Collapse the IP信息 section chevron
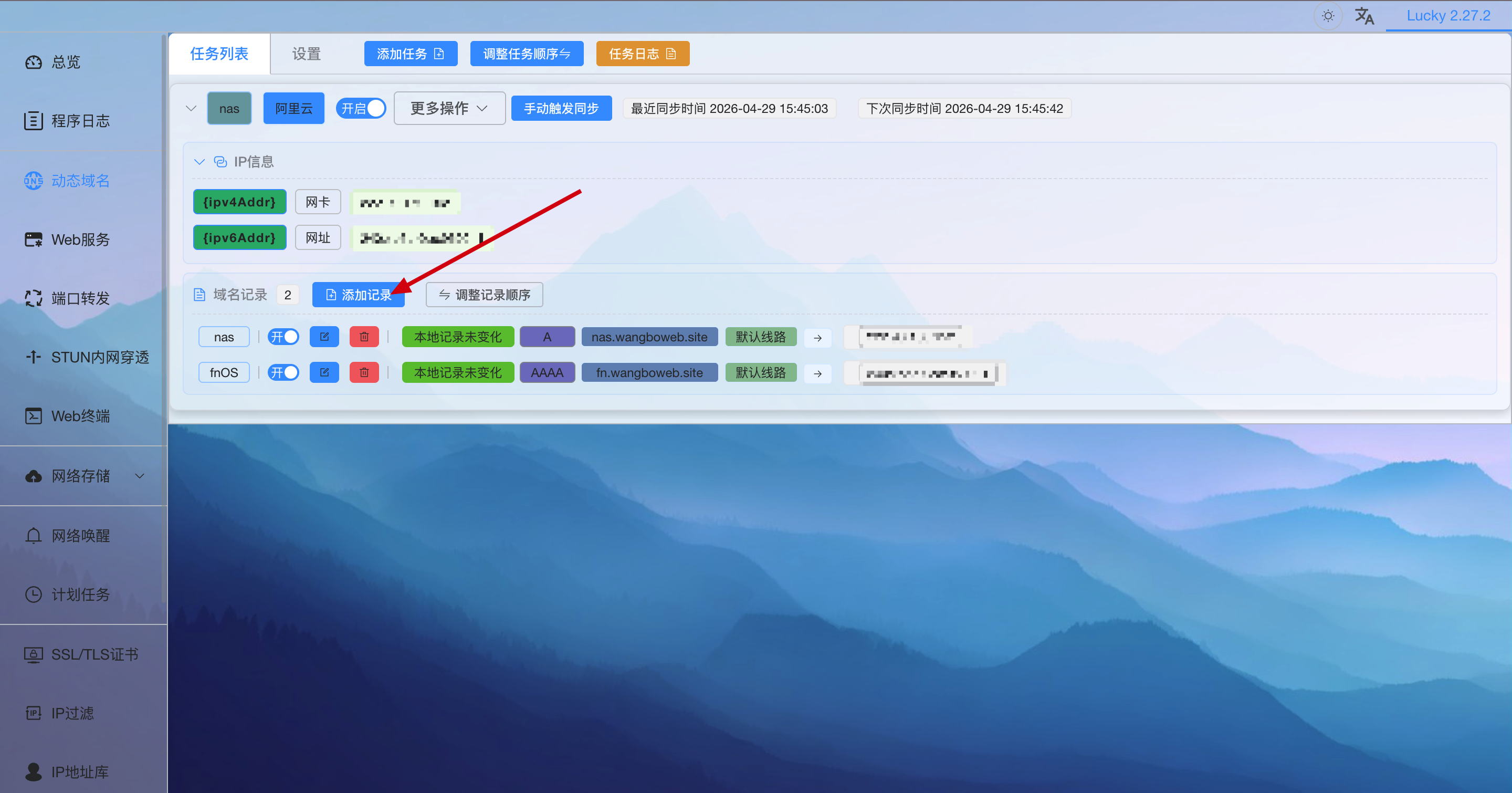 [x=199, y=161]
